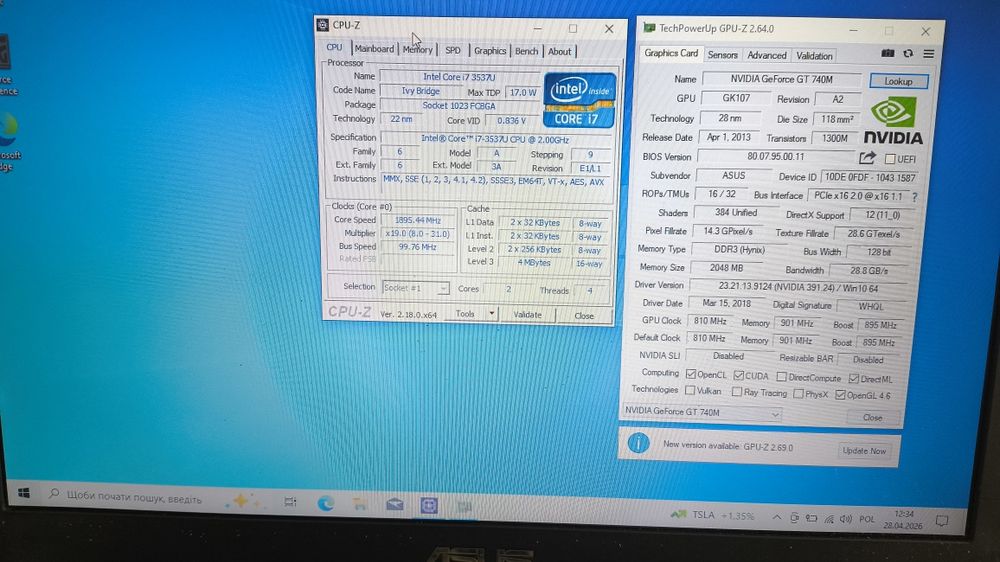Viewport: 1000px width, 562px height.
Task: Toggle the OpenCL checkbox
Action: (x=691, y=374)
